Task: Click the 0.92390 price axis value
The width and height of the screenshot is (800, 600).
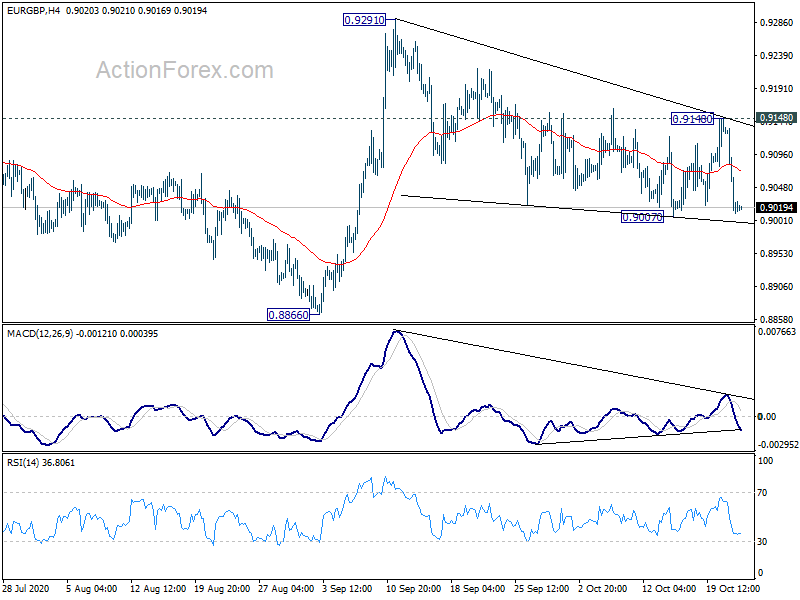Action: tap(777, 56)
